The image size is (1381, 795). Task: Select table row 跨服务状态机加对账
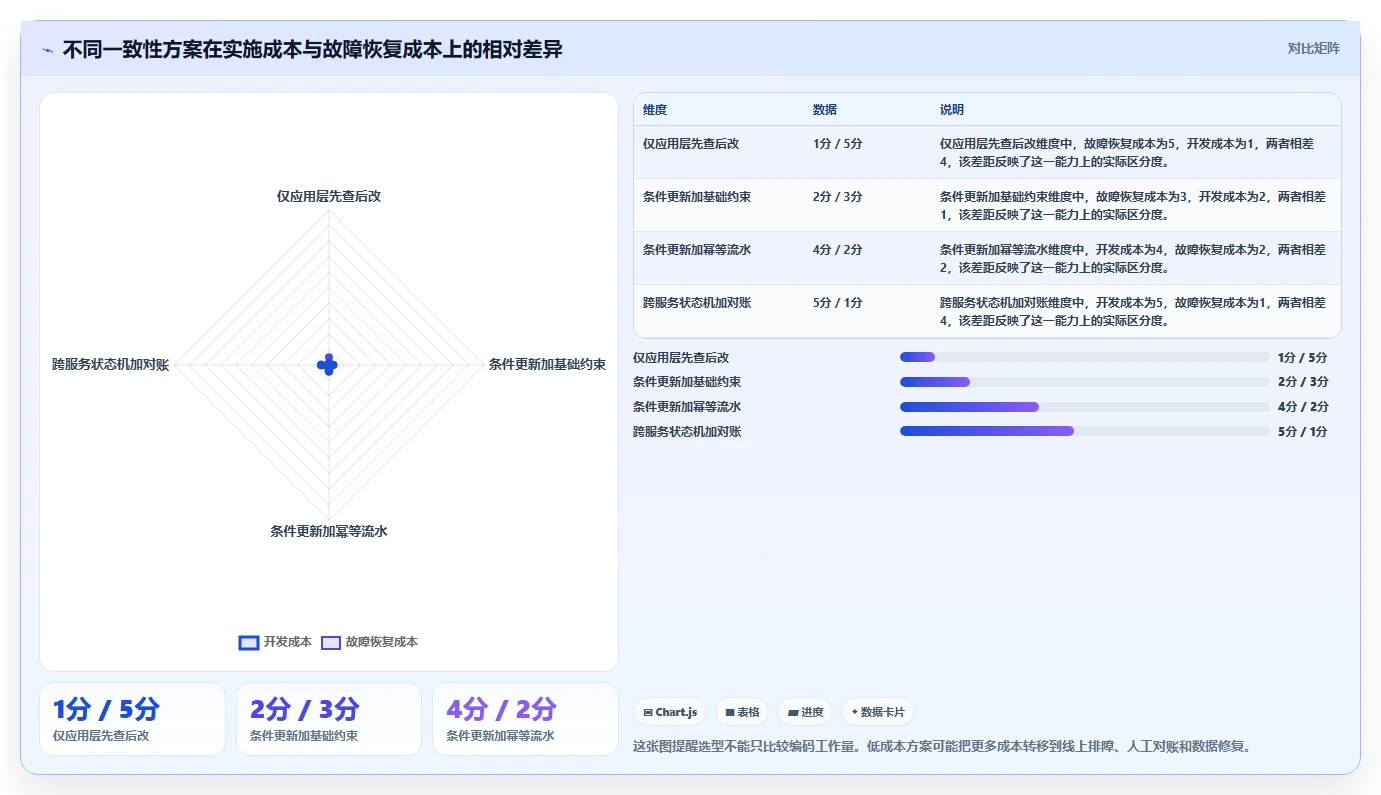pos(987,311)
